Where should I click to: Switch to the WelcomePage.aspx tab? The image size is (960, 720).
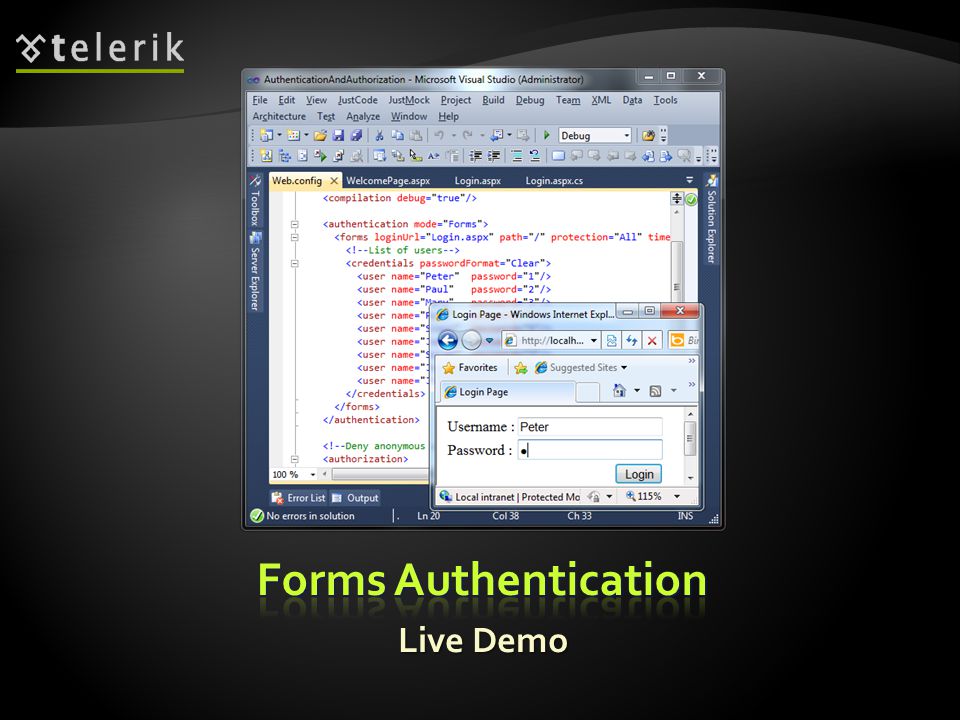point(388,181)
